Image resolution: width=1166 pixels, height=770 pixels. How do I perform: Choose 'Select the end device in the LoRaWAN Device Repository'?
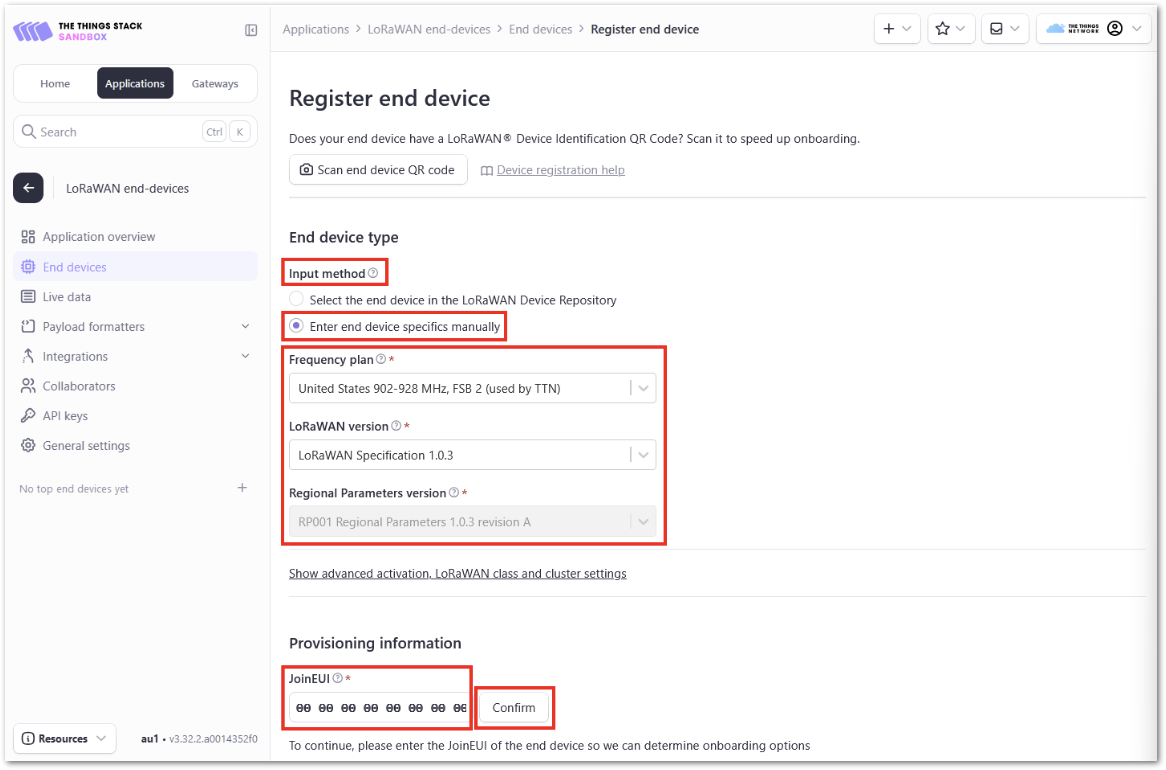pyautogui.click(x=296, y=298)
